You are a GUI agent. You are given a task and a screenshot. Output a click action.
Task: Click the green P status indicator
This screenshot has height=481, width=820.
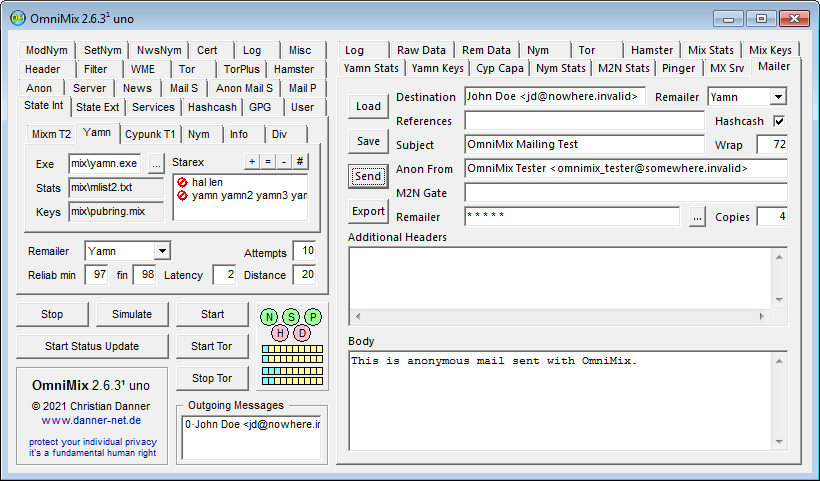pyautogui.click(x=313, y=316)
